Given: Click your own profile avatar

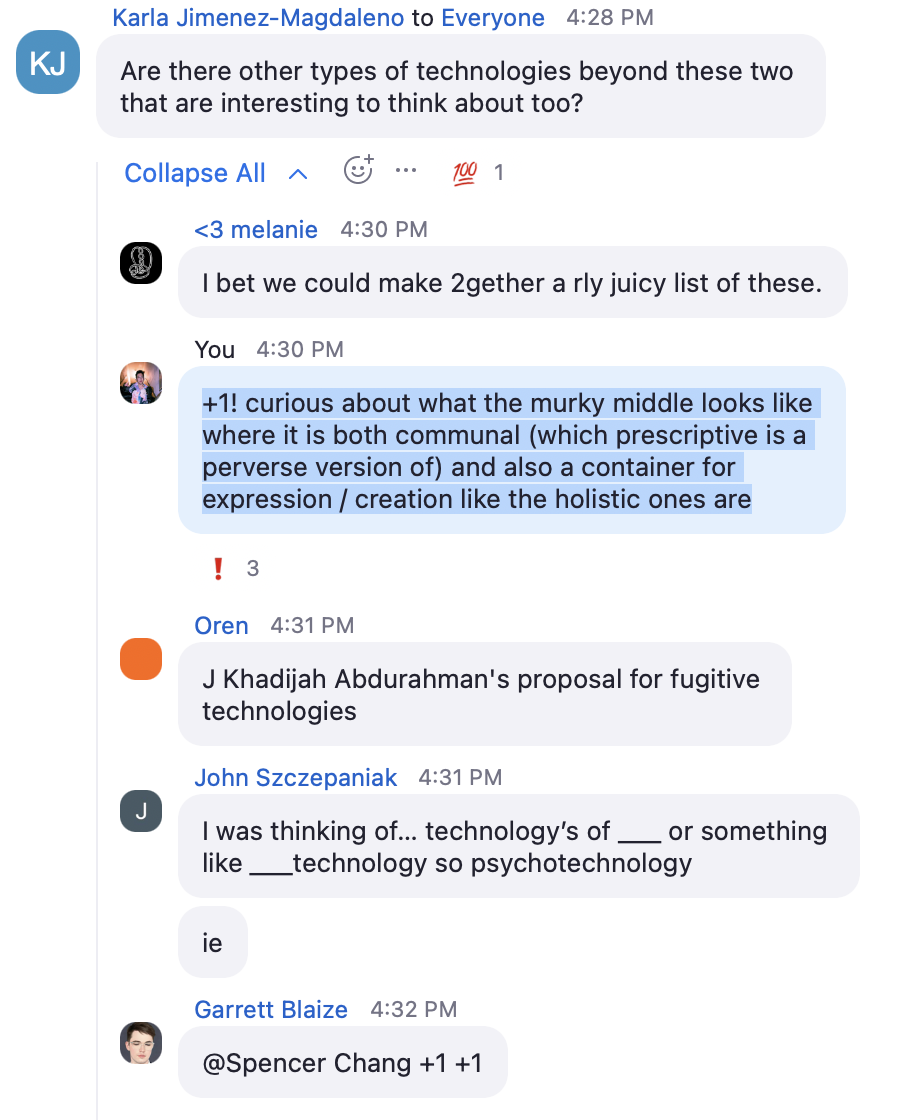Looking at the screenshot, I should point(140,383).
